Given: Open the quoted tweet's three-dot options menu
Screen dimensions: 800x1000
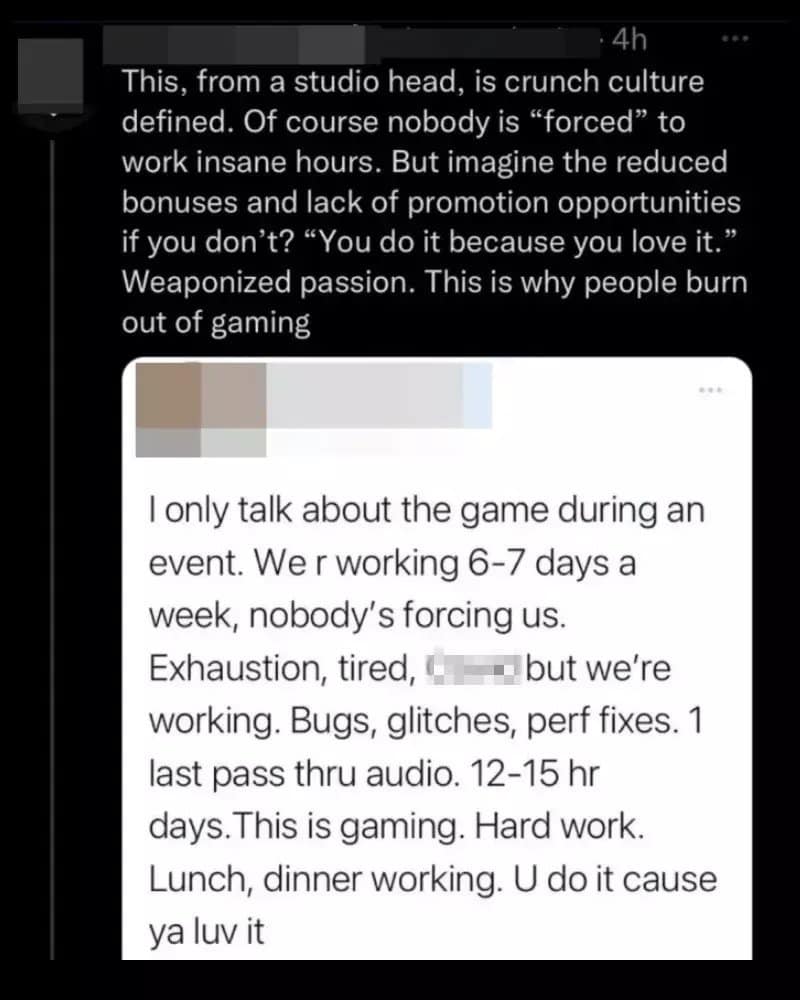Looking at the screenshot, I should tap(709, 389).
